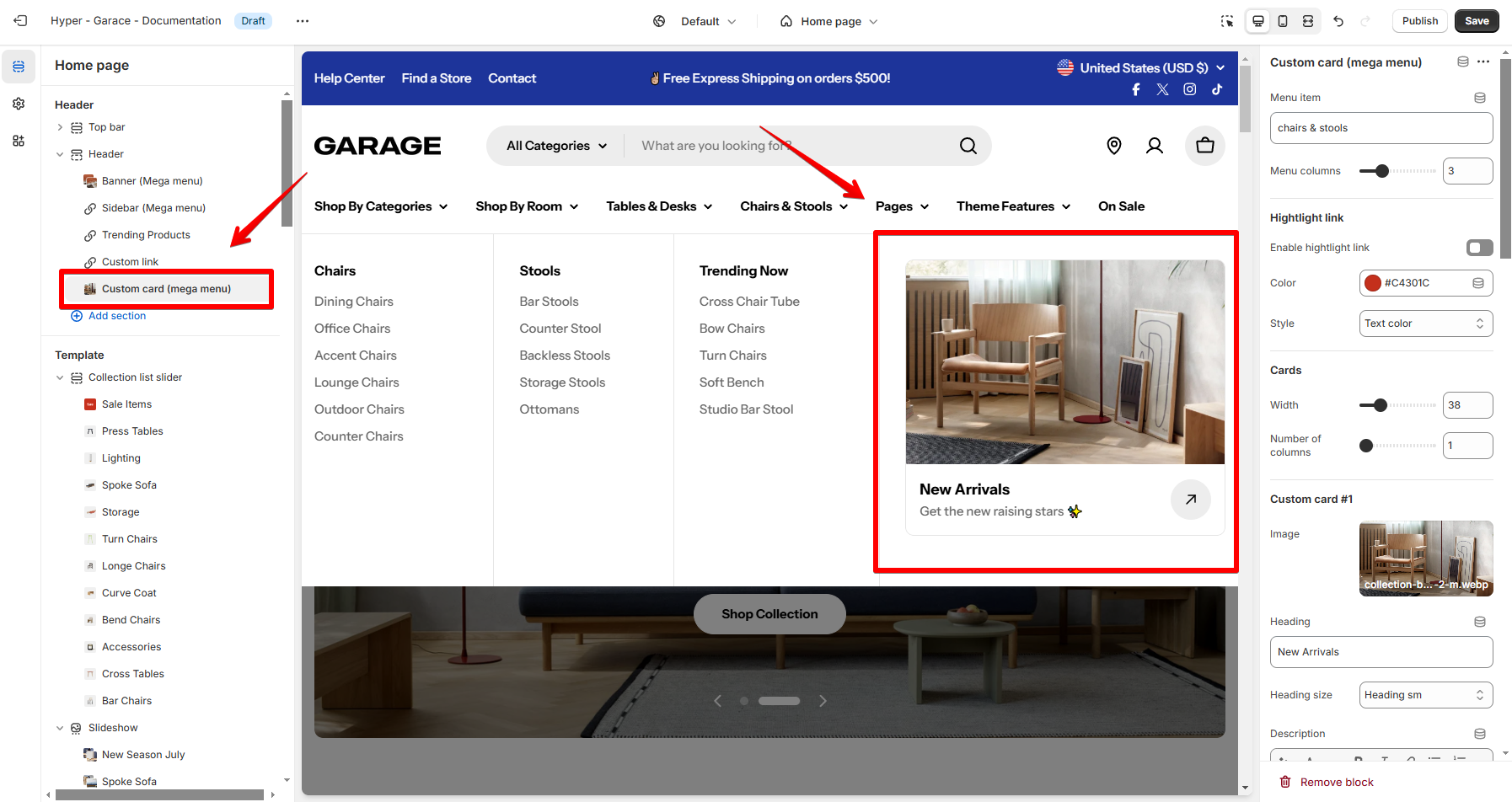1512x802 pixels.
Task: Open dynamic source icon beside Heading field
Action: (1480, 622)
